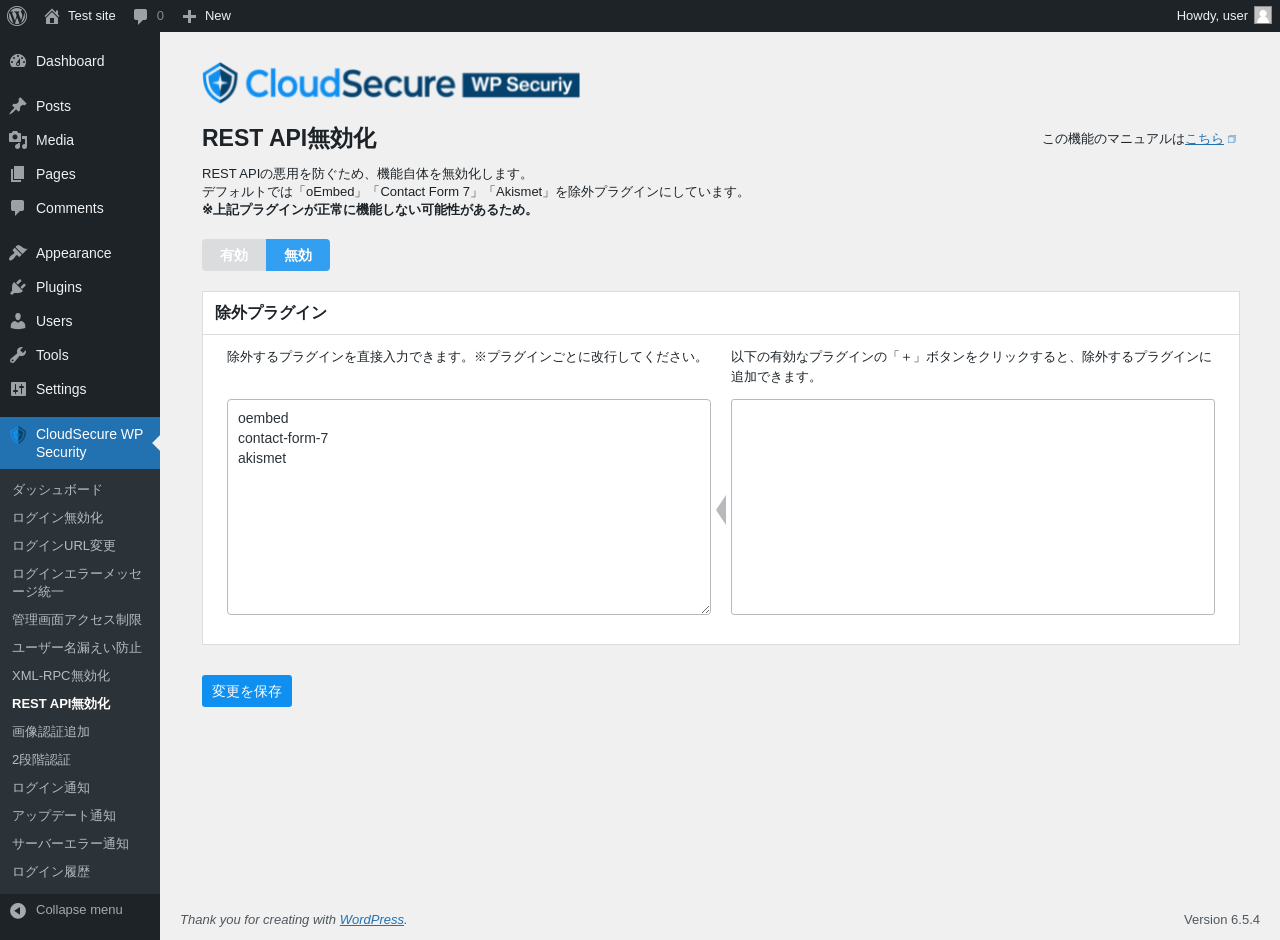
Task: Click the grey arrow between plugin boxes
Action: click(x=721, y=510)
